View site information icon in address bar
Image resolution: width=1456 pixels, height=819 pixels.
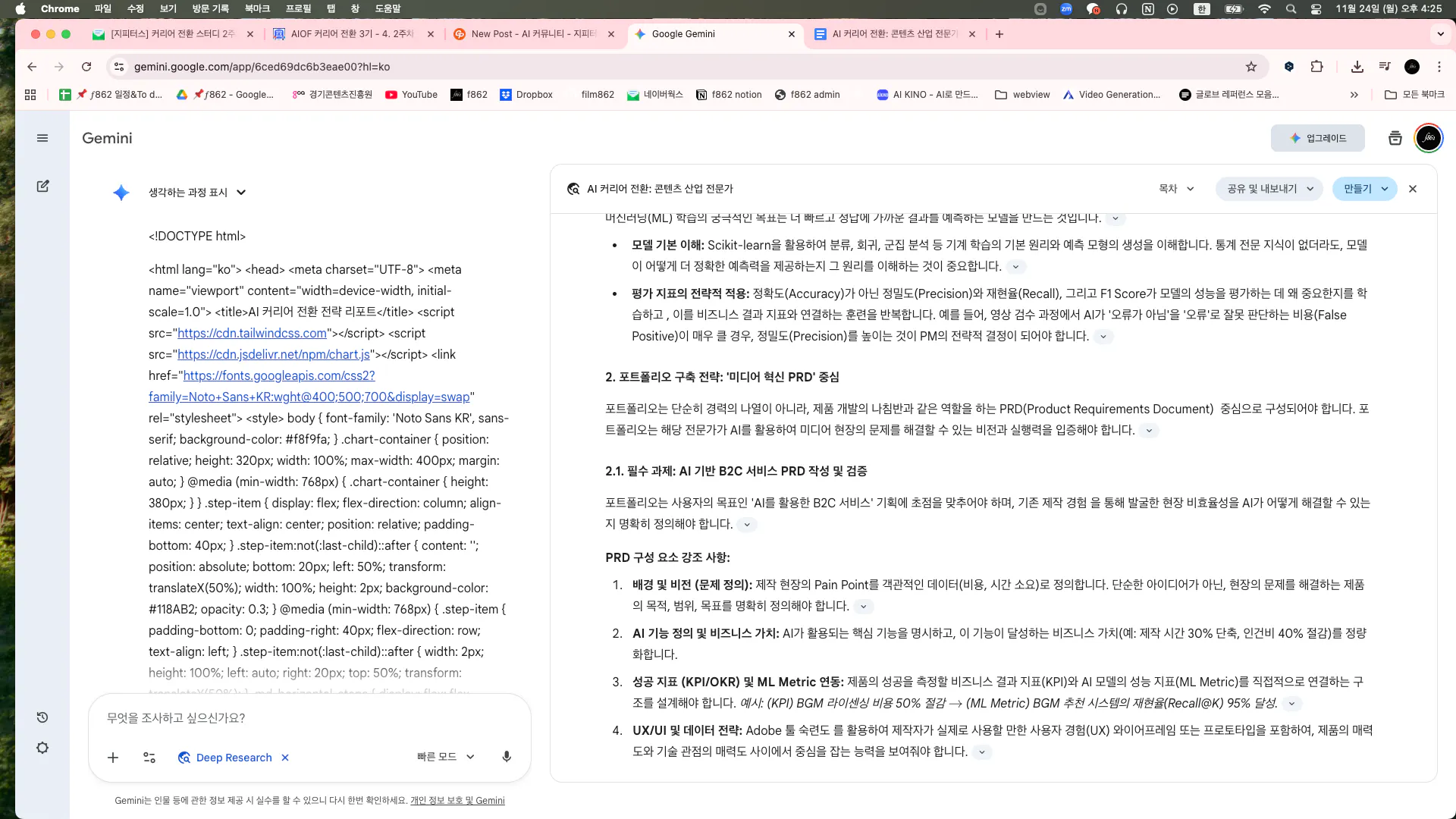coord(119,67)
